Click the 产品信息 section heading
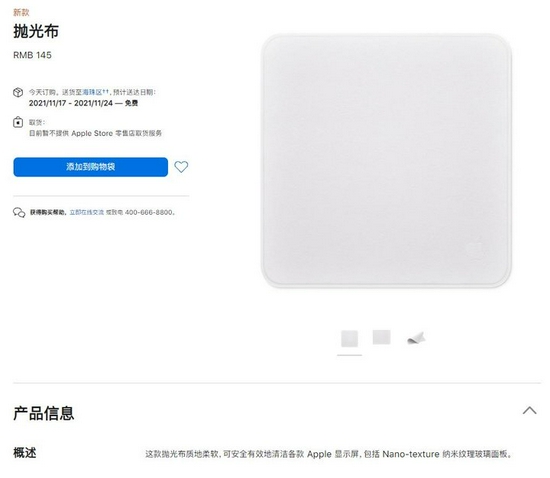Screen dimensions: 550x478 (44, 413)
